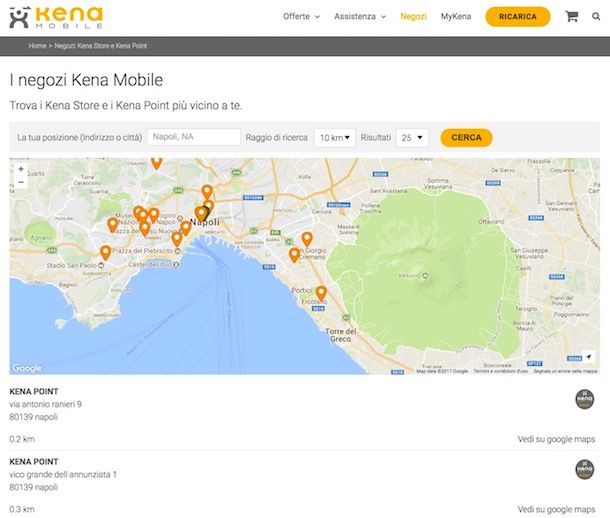The height and width of the screenshot is (518, 610).
Task: Select map pin left of San Giorgio a Cremano
Action: [x=294, y=255]
